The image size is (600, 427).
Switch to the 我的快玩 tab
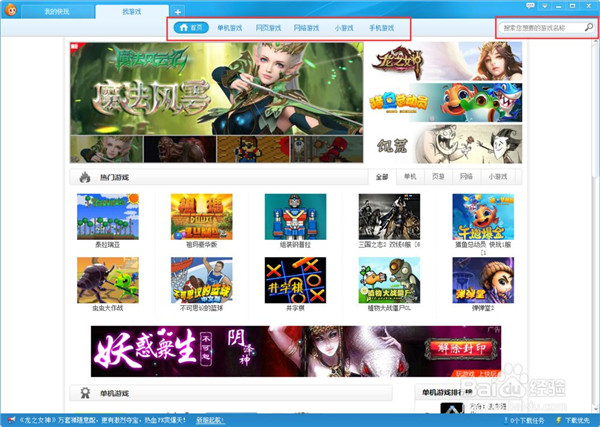[58, 10]
